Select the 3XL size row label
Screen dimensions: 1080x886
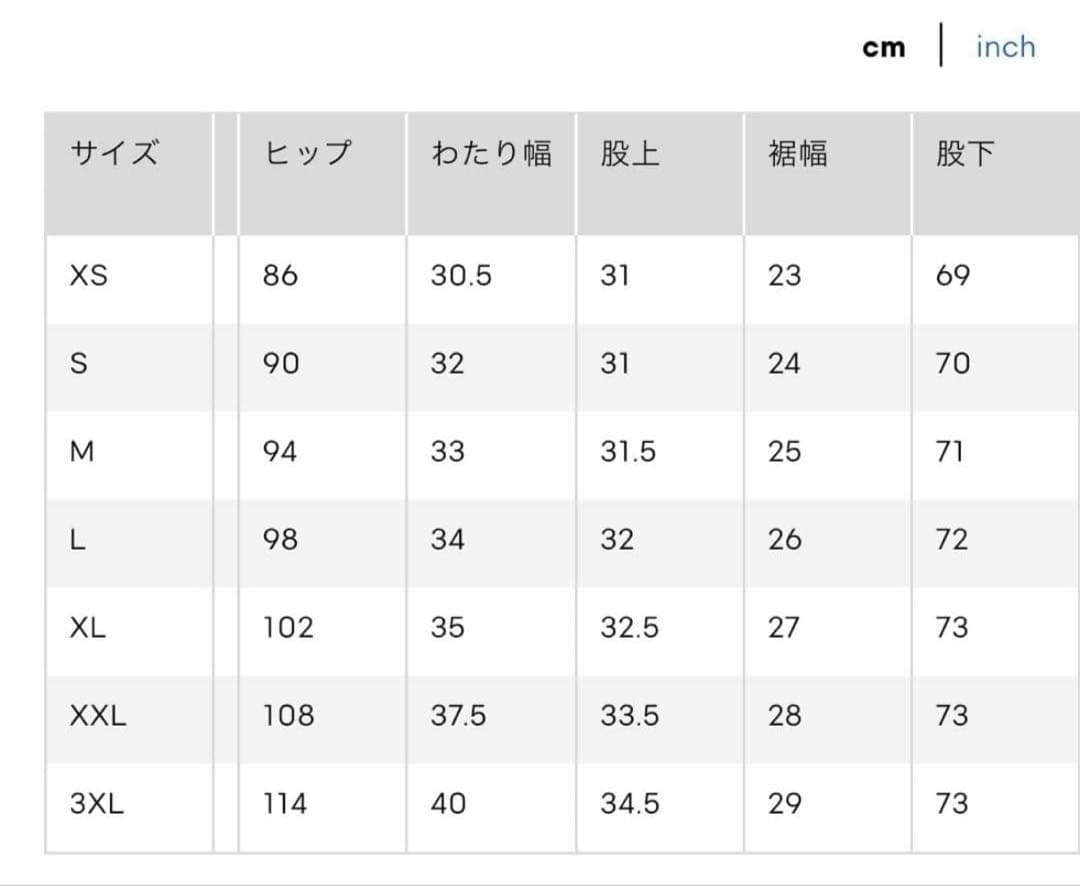pyautogui.click(x=96, y=803)
